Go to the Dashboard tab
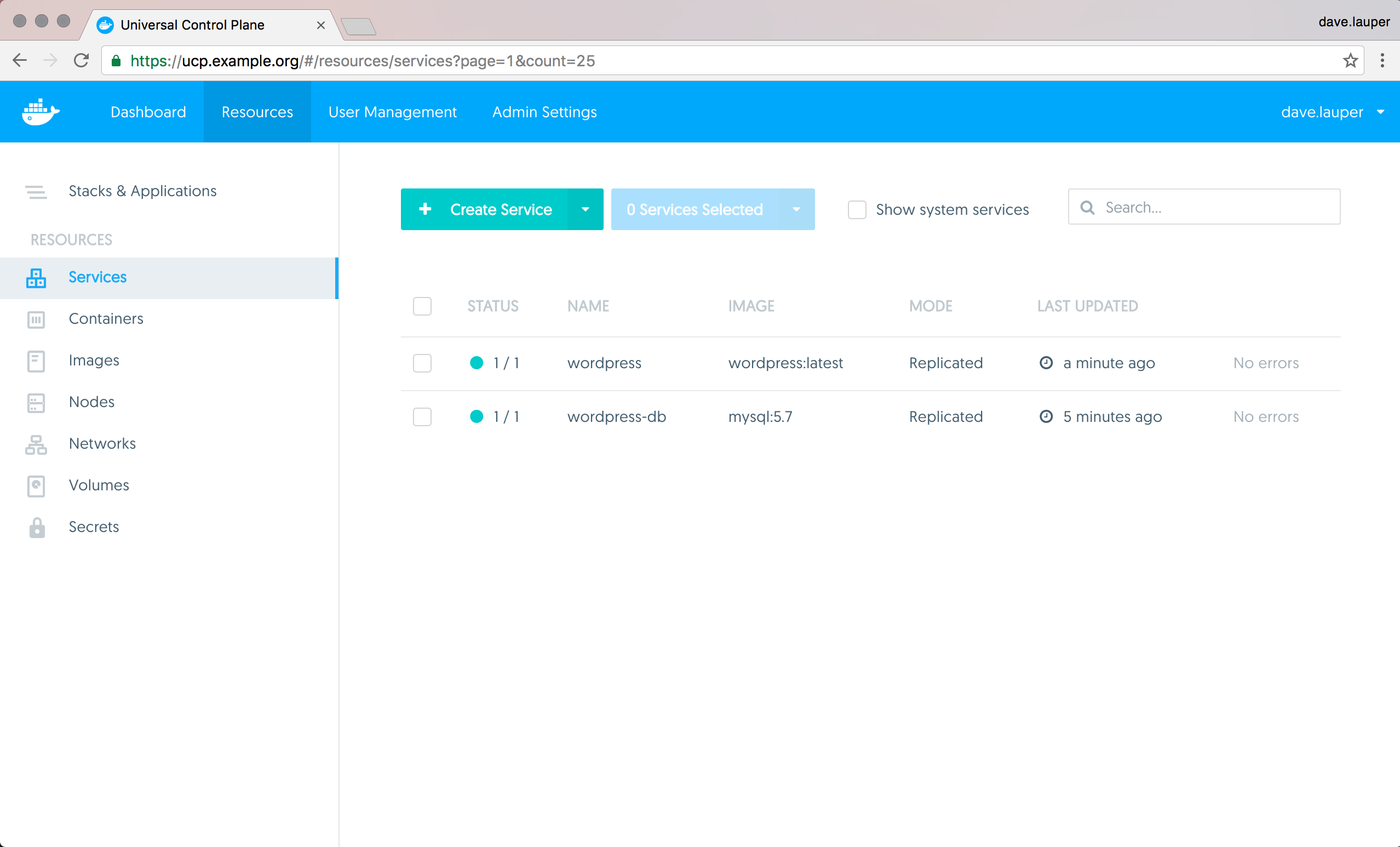Screen dimensions: 1400x847 coord(148,112)
